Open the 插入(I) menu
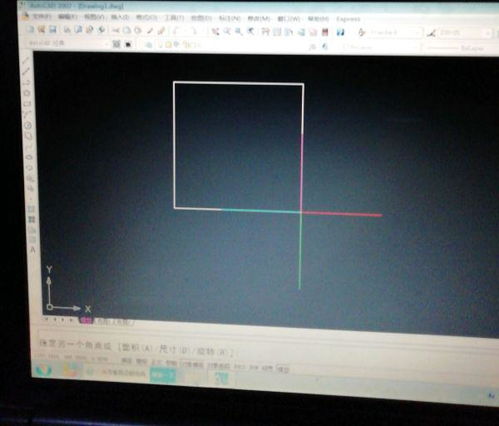This screenshot has height=426, width=499. click(x=120, y=17)
